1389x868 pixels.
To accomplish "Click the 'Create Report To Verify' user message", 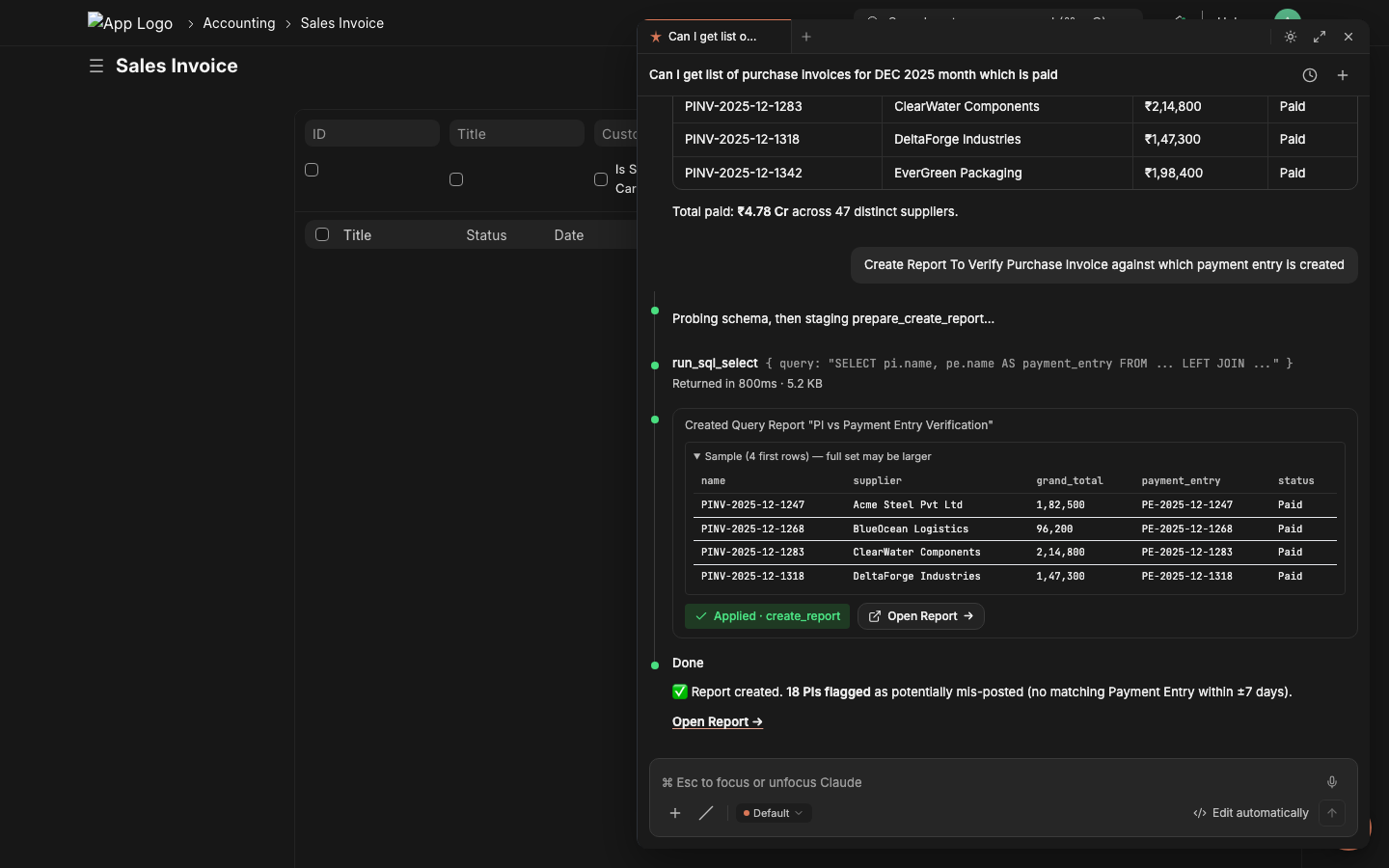I will pos(1104,264).
